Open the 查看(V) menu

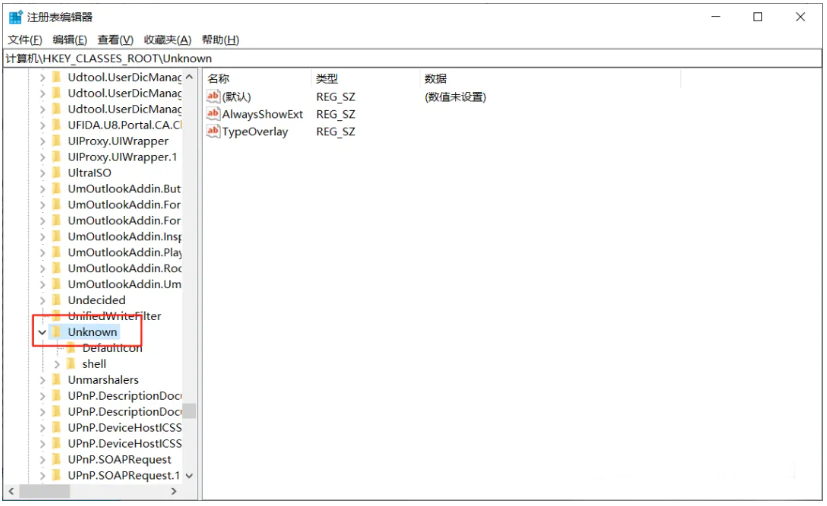(x=115, y=40)
